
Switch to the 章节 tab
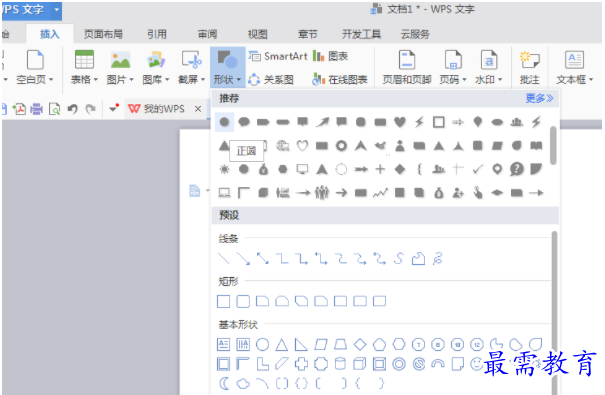tap(308, 34)
